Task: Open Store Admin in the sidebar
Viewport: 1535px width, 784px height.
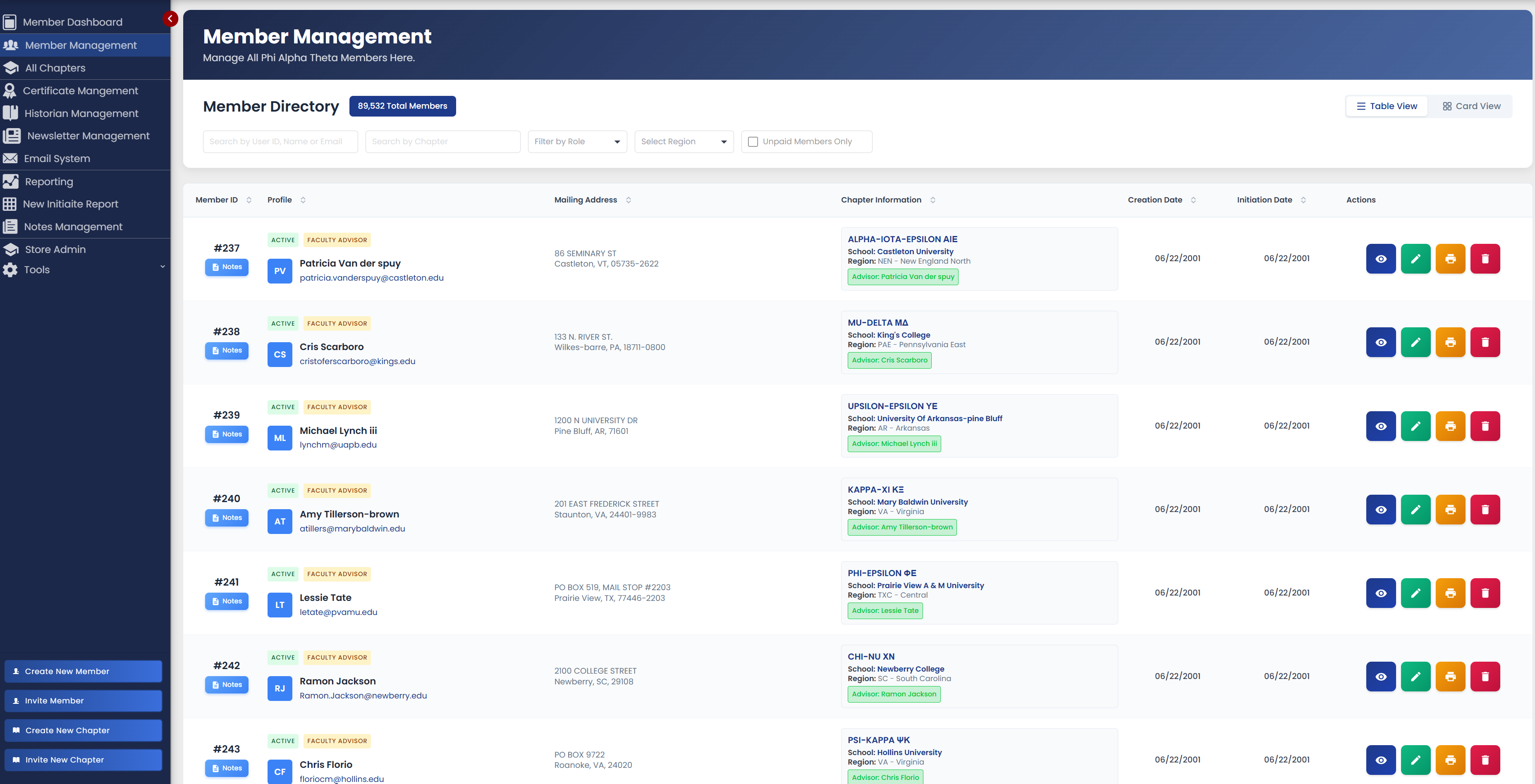Action: pos(55,249)
